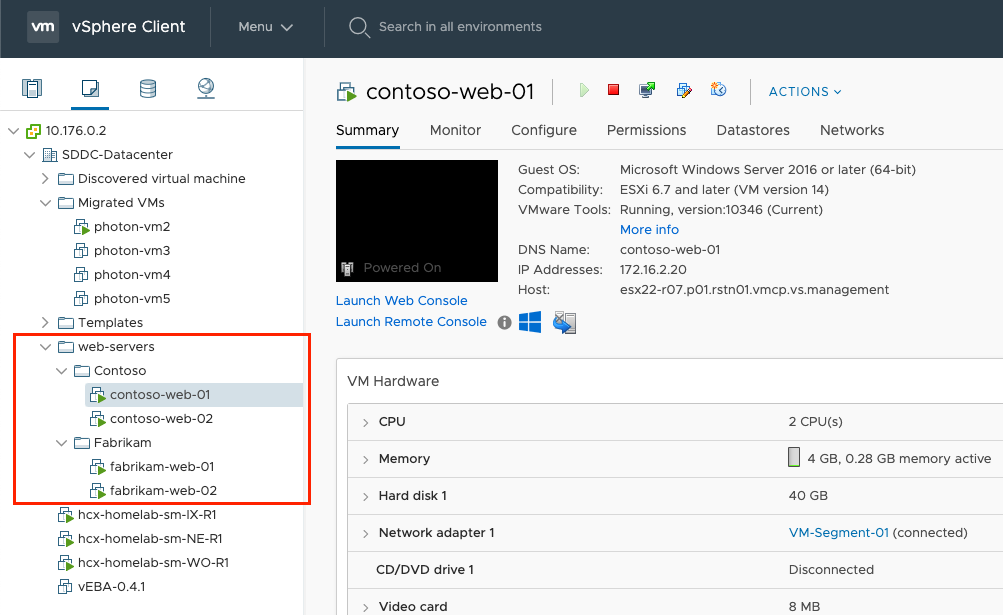Switch to the Hosts and Clusters view
This screenshot has height=615, width=1003.
32,88
